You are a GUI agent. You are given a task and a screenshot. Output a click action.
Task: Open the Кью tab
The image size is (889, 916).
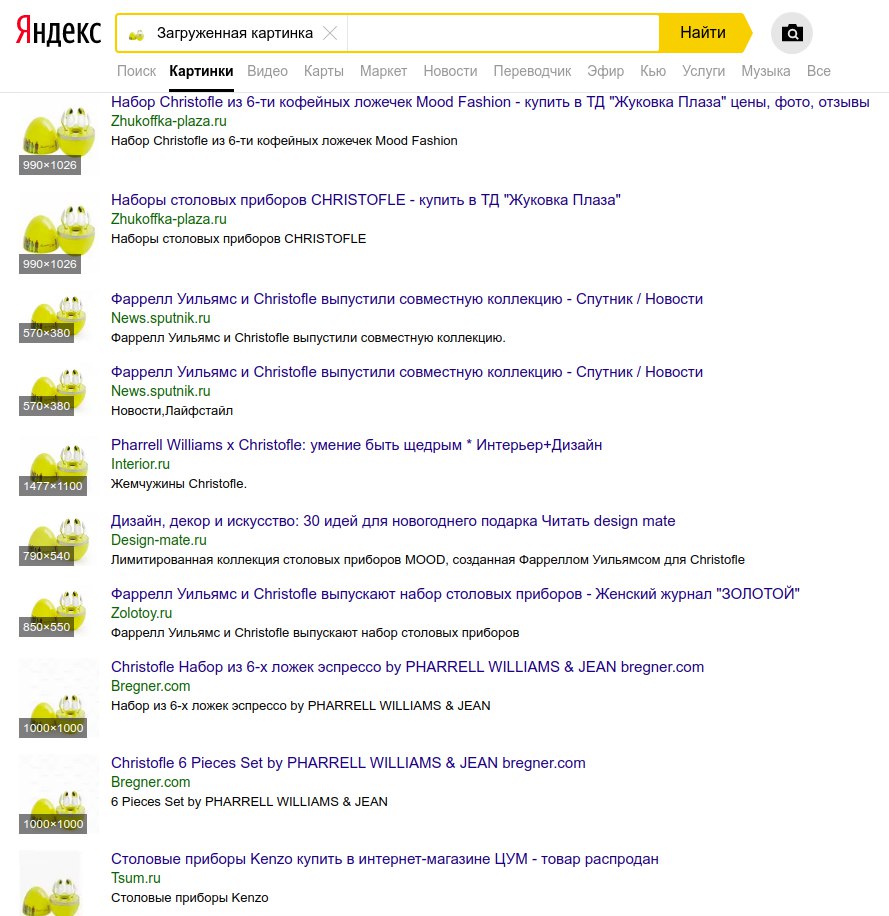pyautogui.click(x=652, y=71)
